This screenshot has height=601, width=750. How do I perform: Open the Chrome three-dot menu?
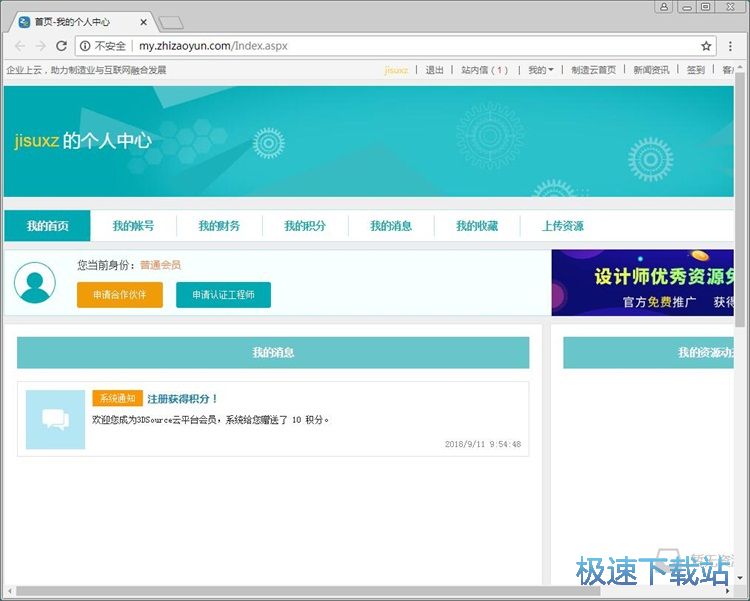[731, 46]
